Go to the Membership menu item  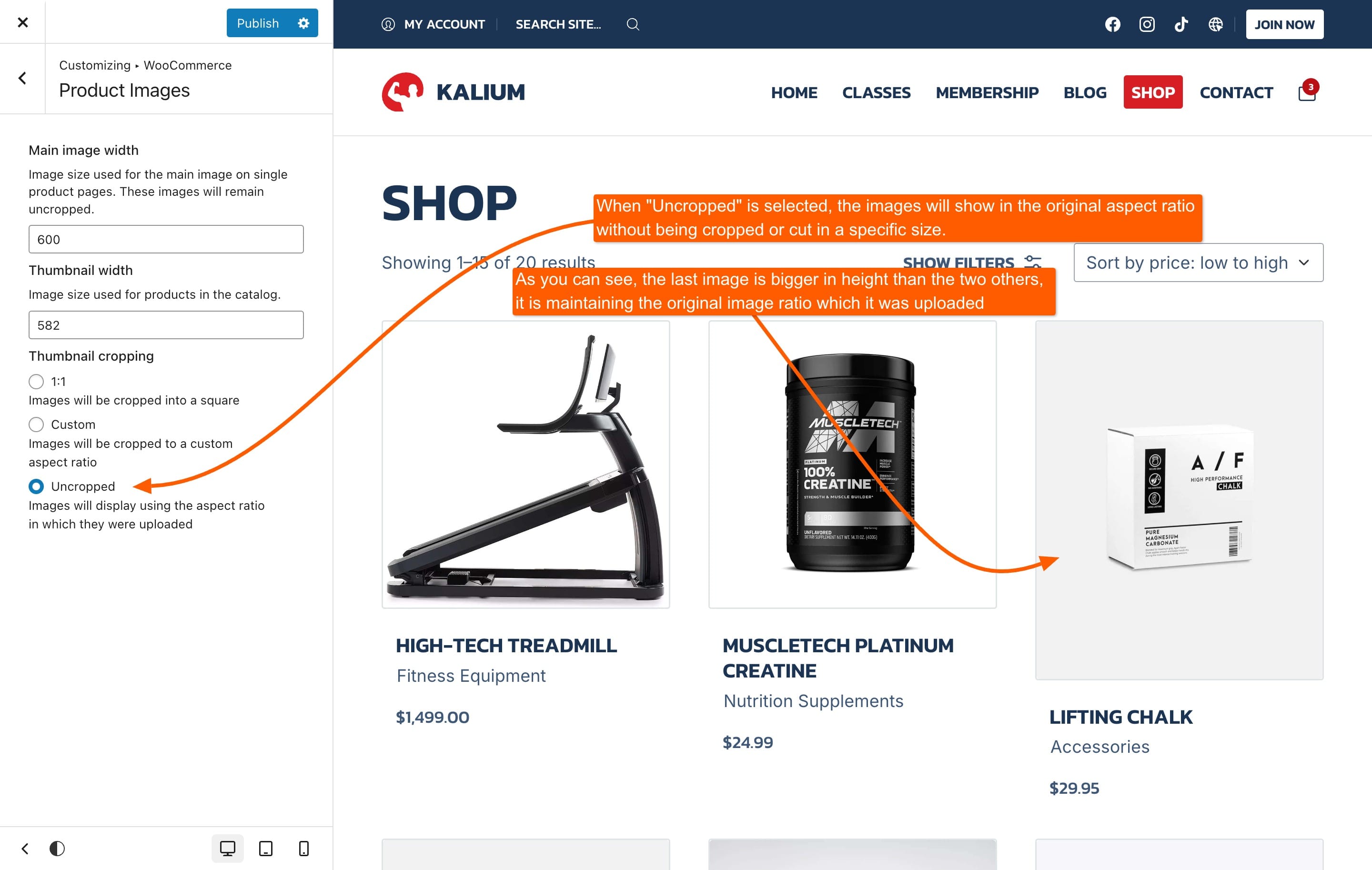point(987,92)
